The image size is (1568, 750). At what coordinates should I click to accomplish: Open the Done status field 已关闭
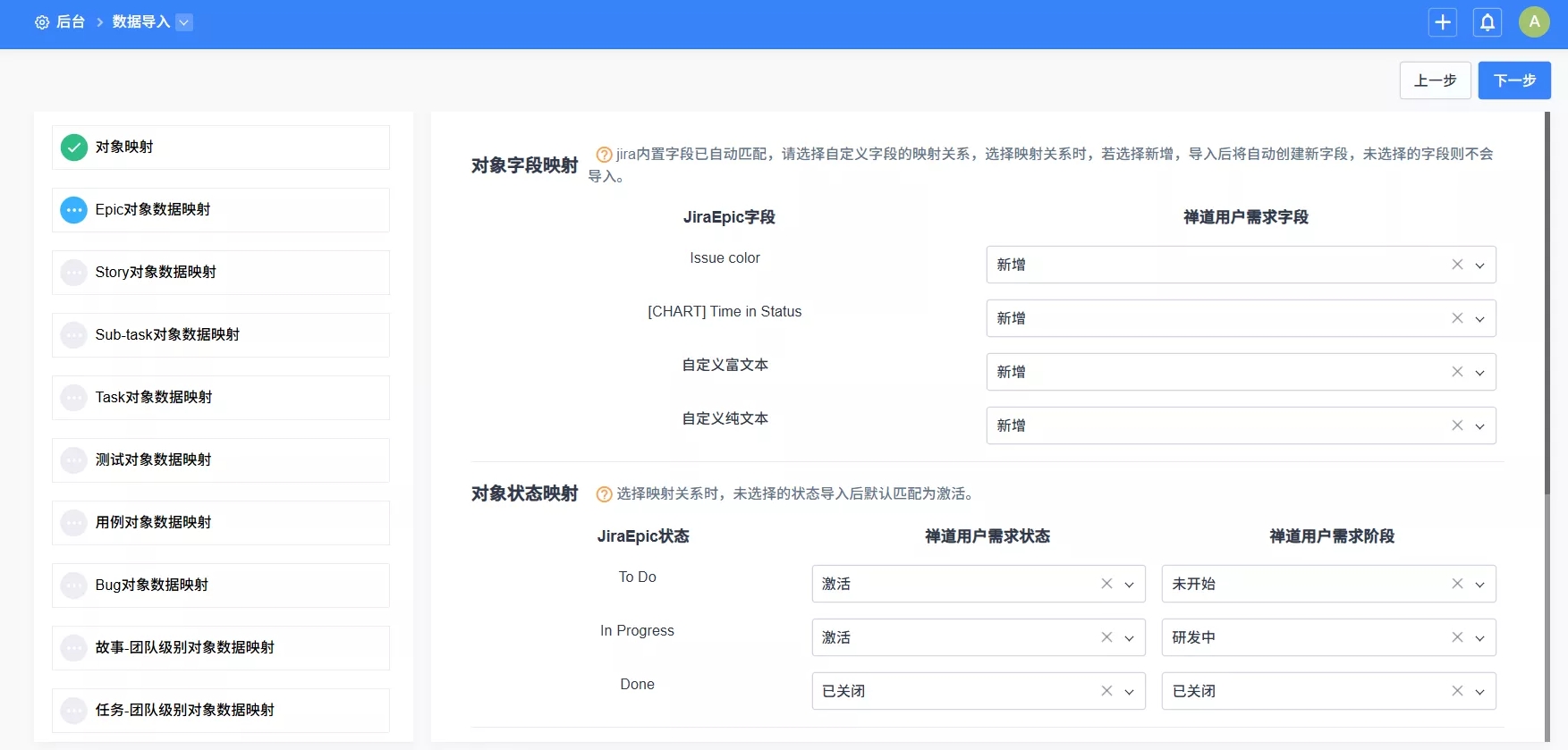coord(957,691)
